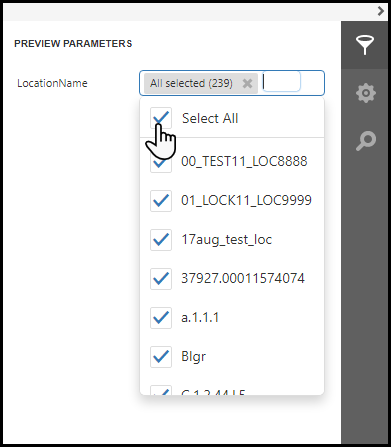Image resolution: width=391 pixels, height=447 pixels.
Task: Open the settings gear panel
Action: click(x=366, y=93)
